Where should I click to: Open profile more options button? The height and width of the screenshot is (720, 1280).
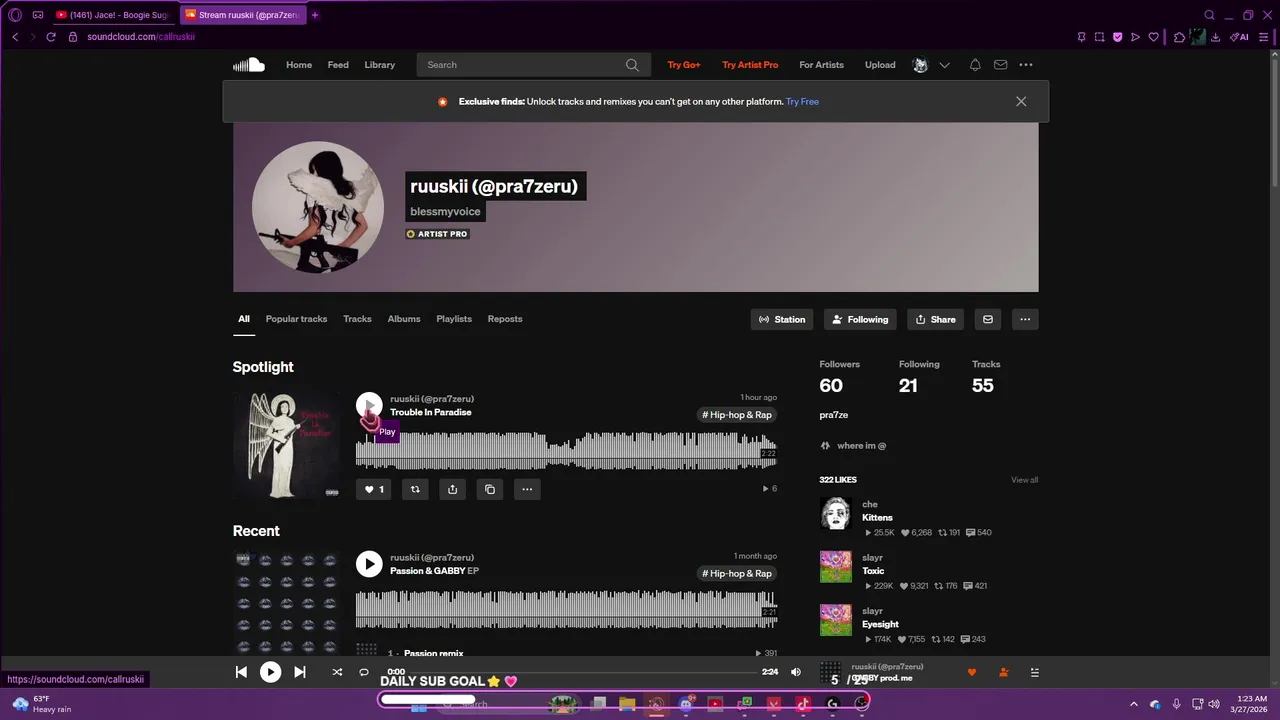pos(1025,320)
